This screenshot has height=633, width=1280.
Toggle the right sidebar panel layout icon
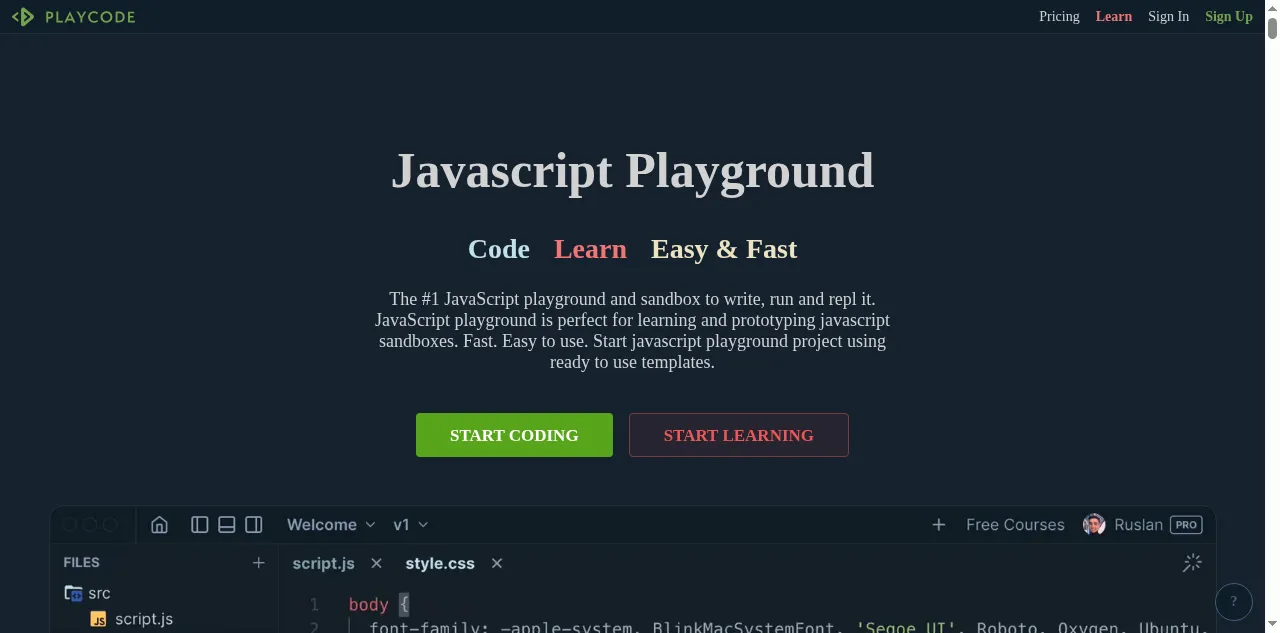254,525
